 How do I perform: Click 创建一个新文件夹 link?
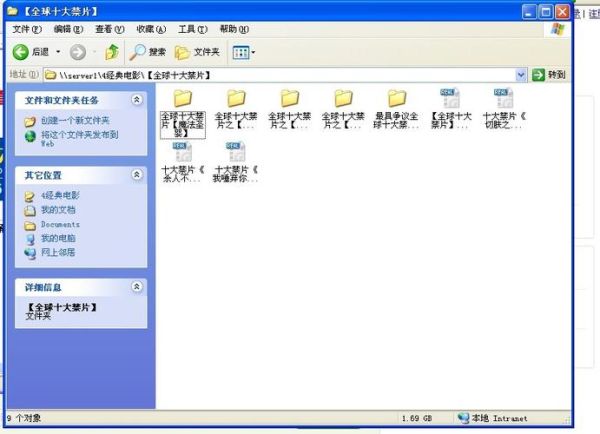coord(75,121)
